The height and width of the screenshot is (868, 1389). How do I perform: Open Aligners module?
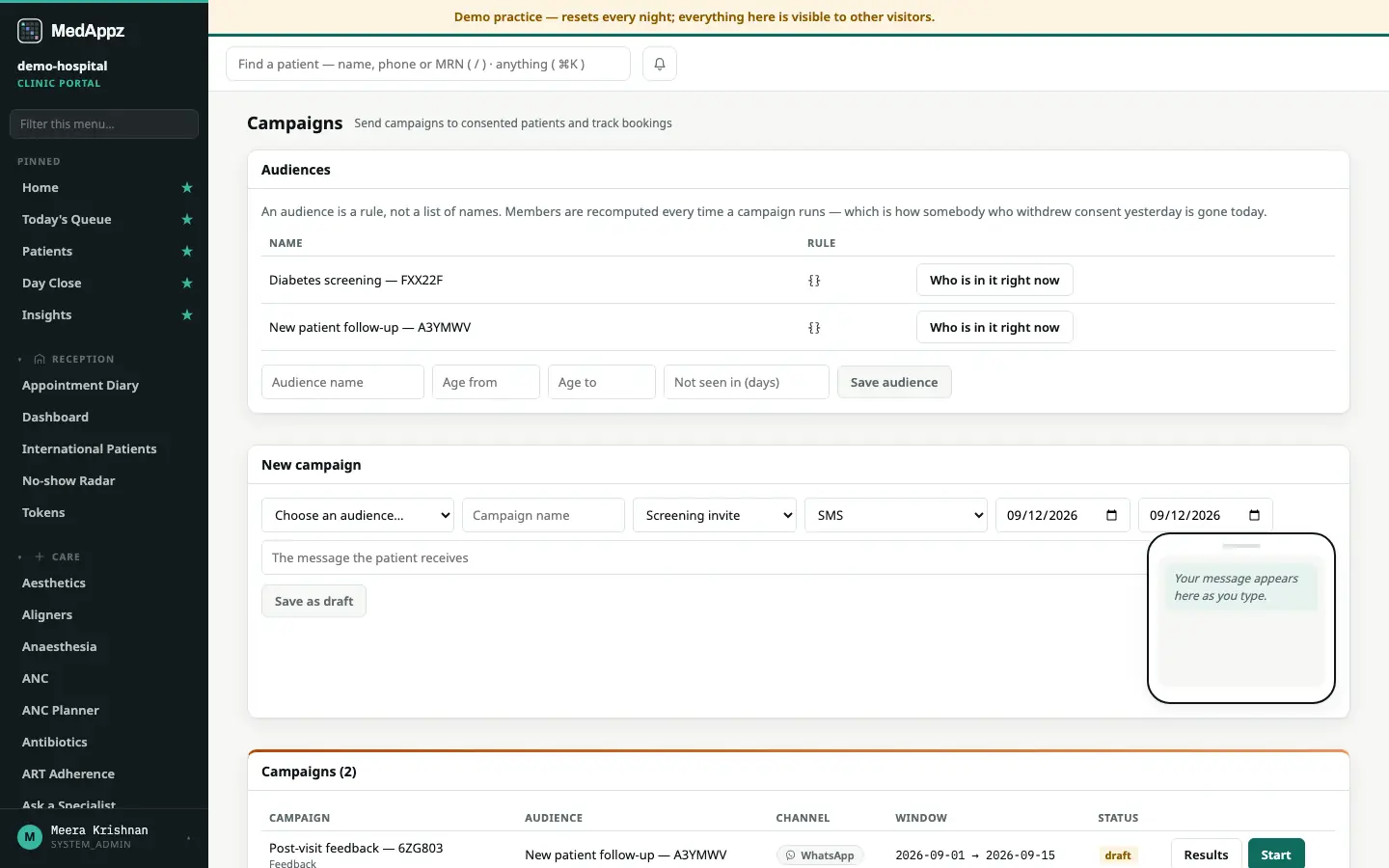(47, 615)
